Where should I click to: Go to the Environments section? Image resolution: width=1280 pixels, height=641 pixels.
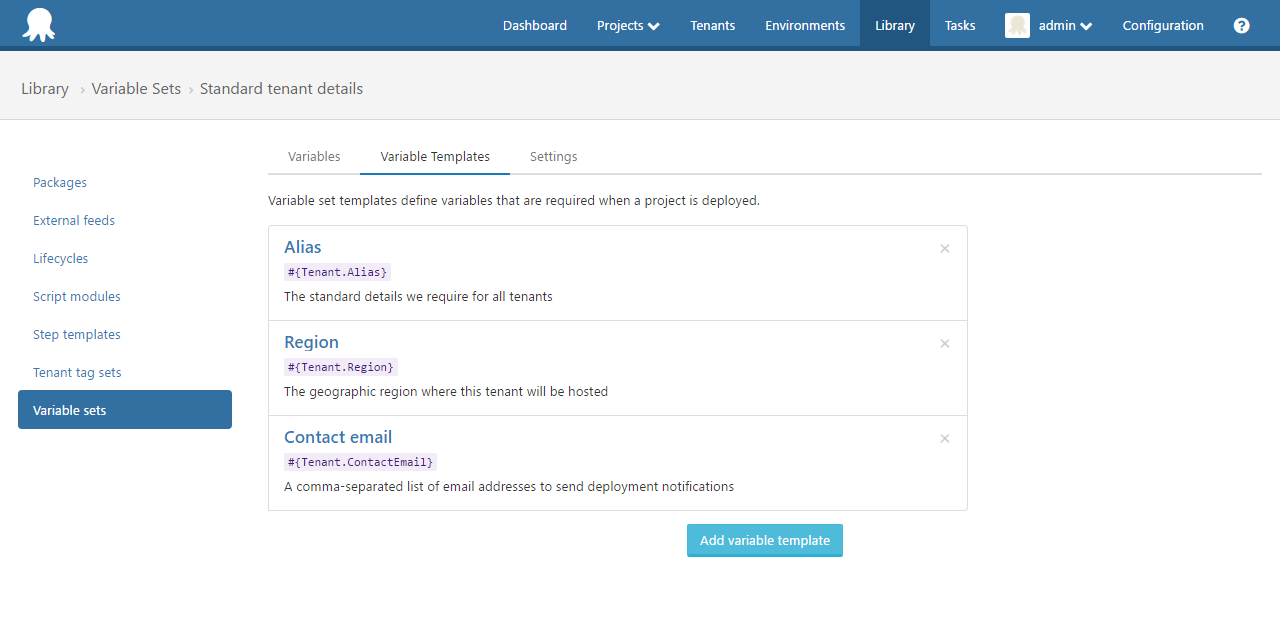coord(805,25)
